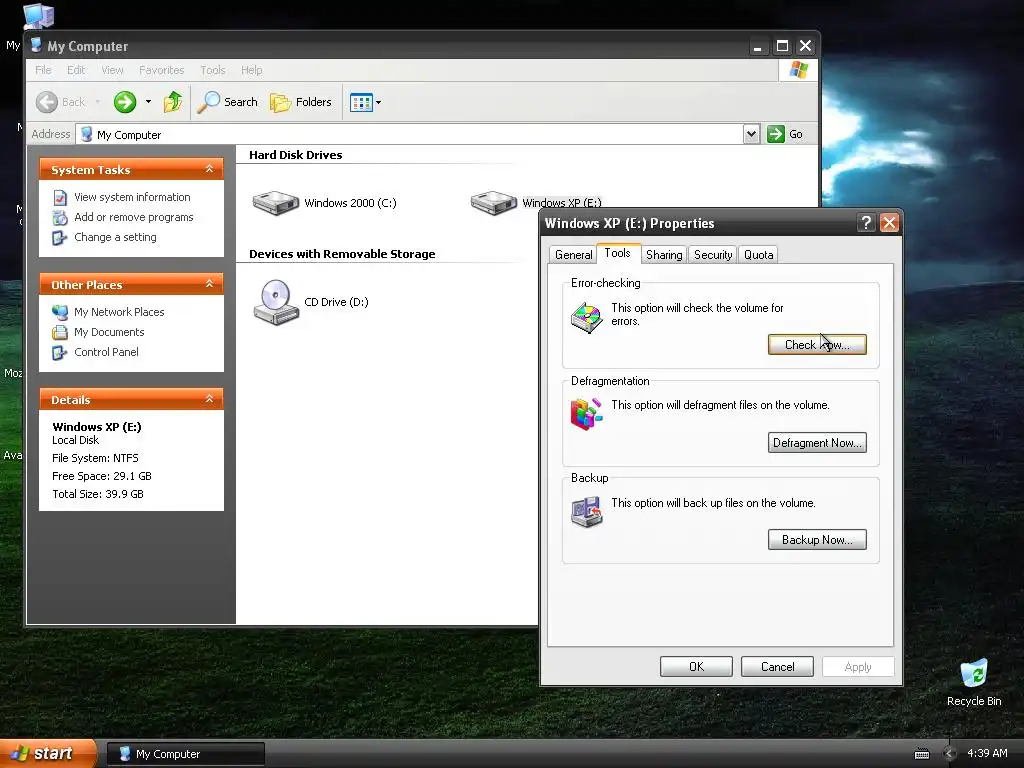This screenshot has height=768, width=1024.
Task: Switch to the Sharing tab
Action: [664, 255]
